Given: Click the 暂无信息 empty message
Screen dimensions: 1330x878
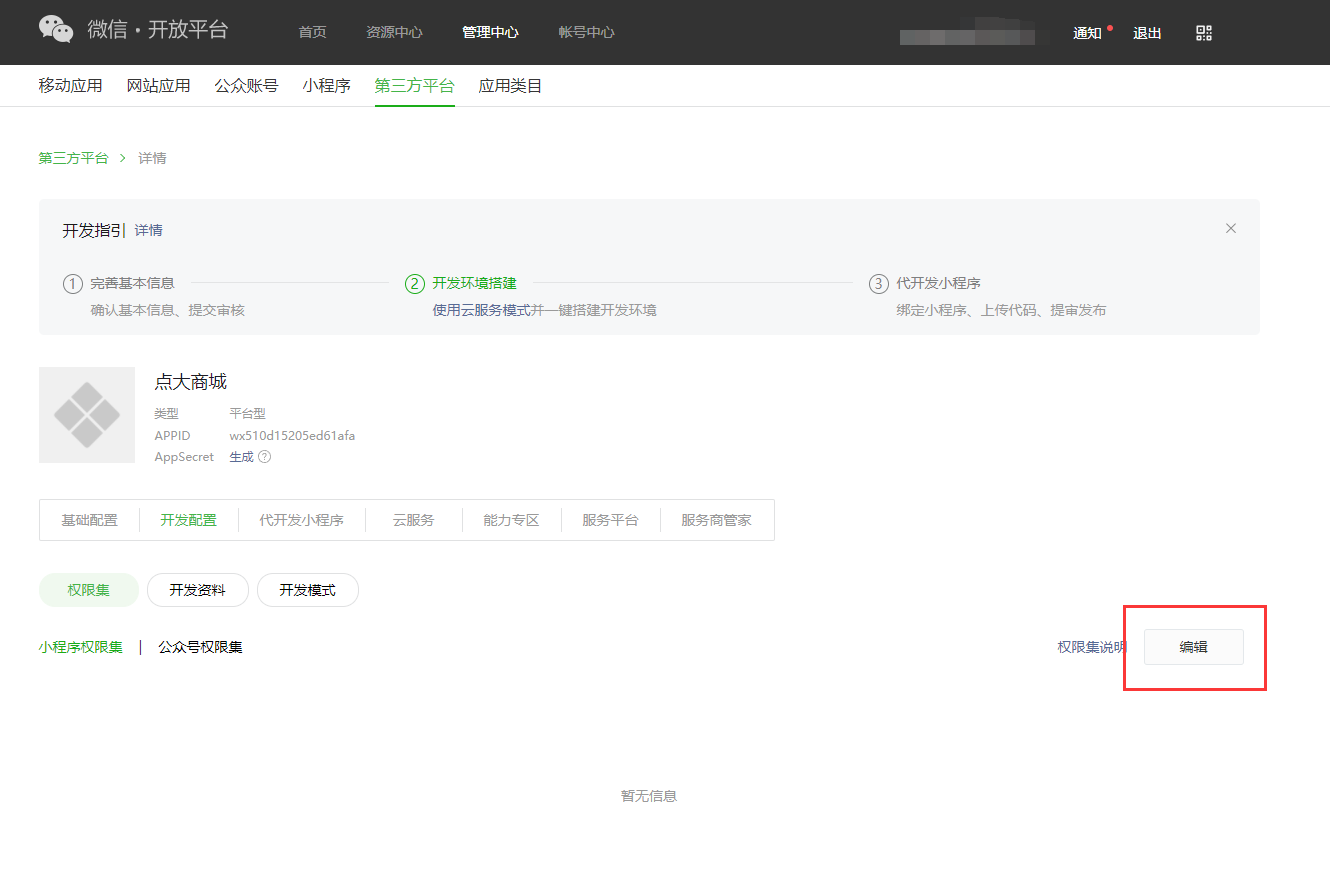Looking at the screenshot, I should (x=649, y=796).
